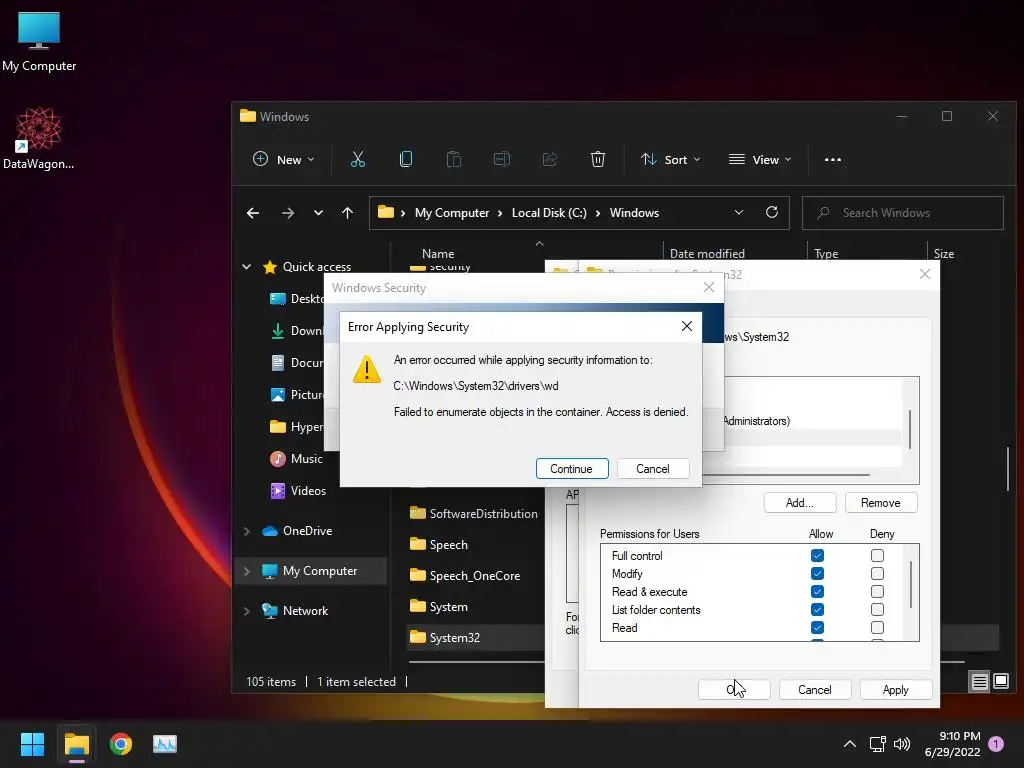This screenshot has height=768, width=1024.
Task: Toggle Allow for Modify permission
Action: tap(817, 573)
